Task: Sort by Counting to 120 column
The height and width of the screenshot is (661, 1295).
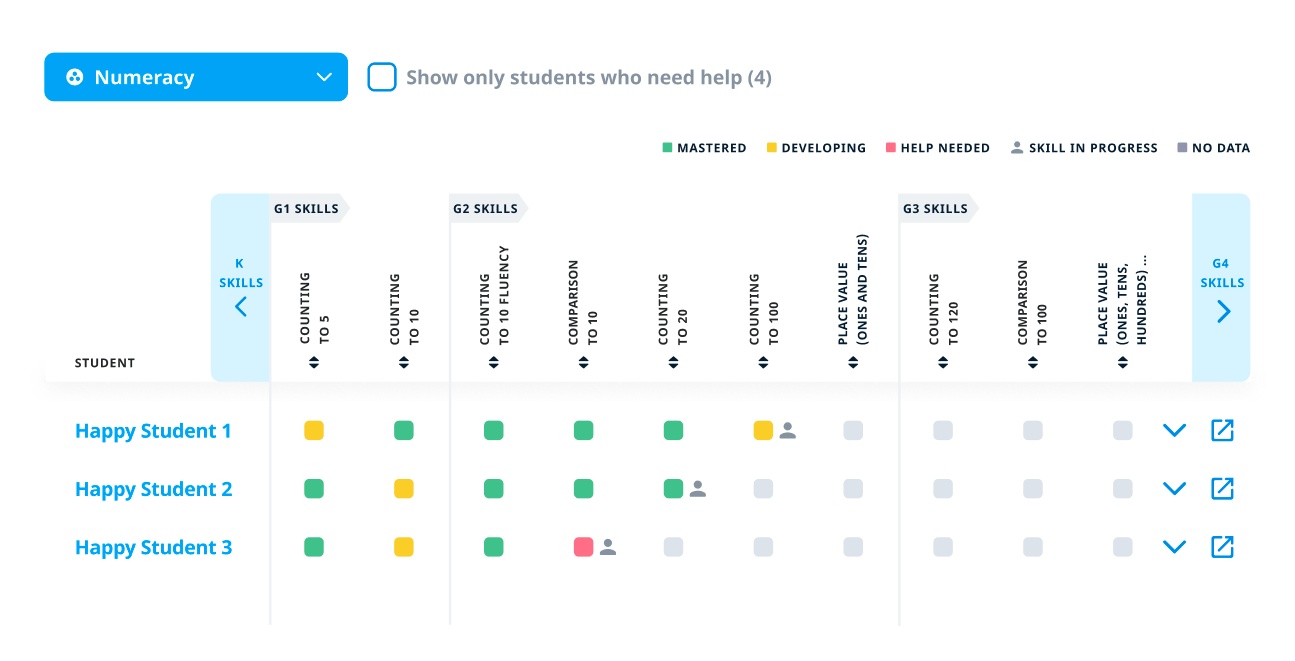Action: (x=943, y=363)
